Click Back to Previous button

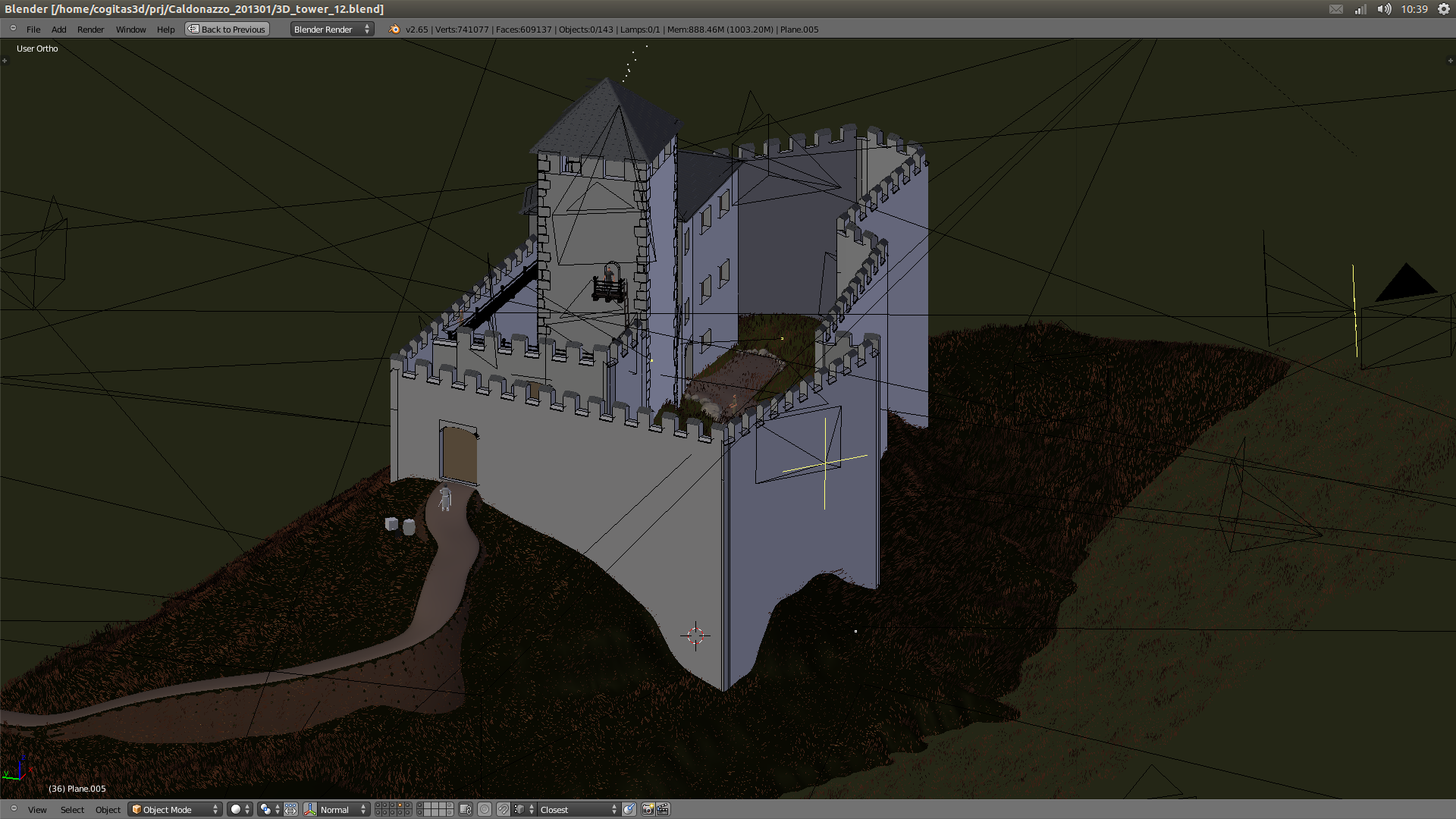point(227,30)
